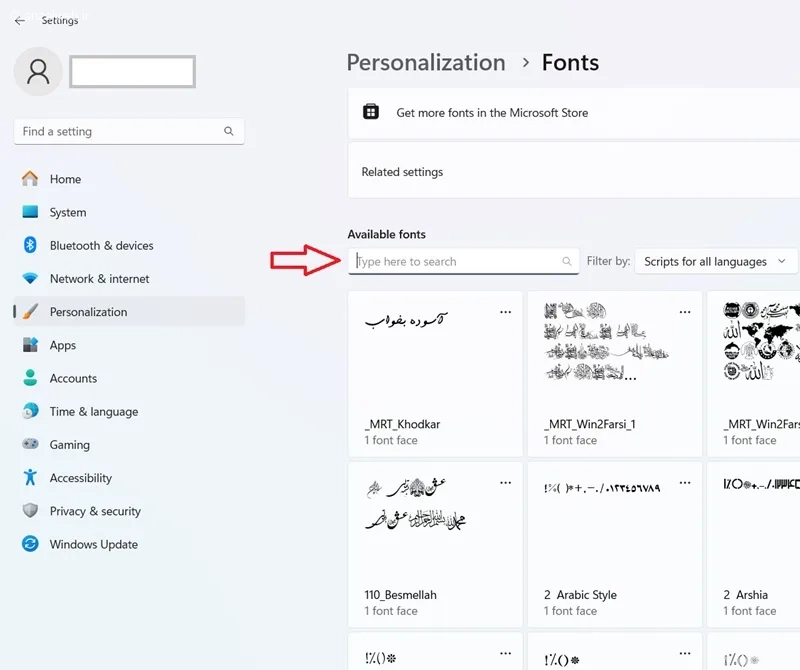Select the Windows Update refresh icon

pyautogui.click(x=30, y=544)
